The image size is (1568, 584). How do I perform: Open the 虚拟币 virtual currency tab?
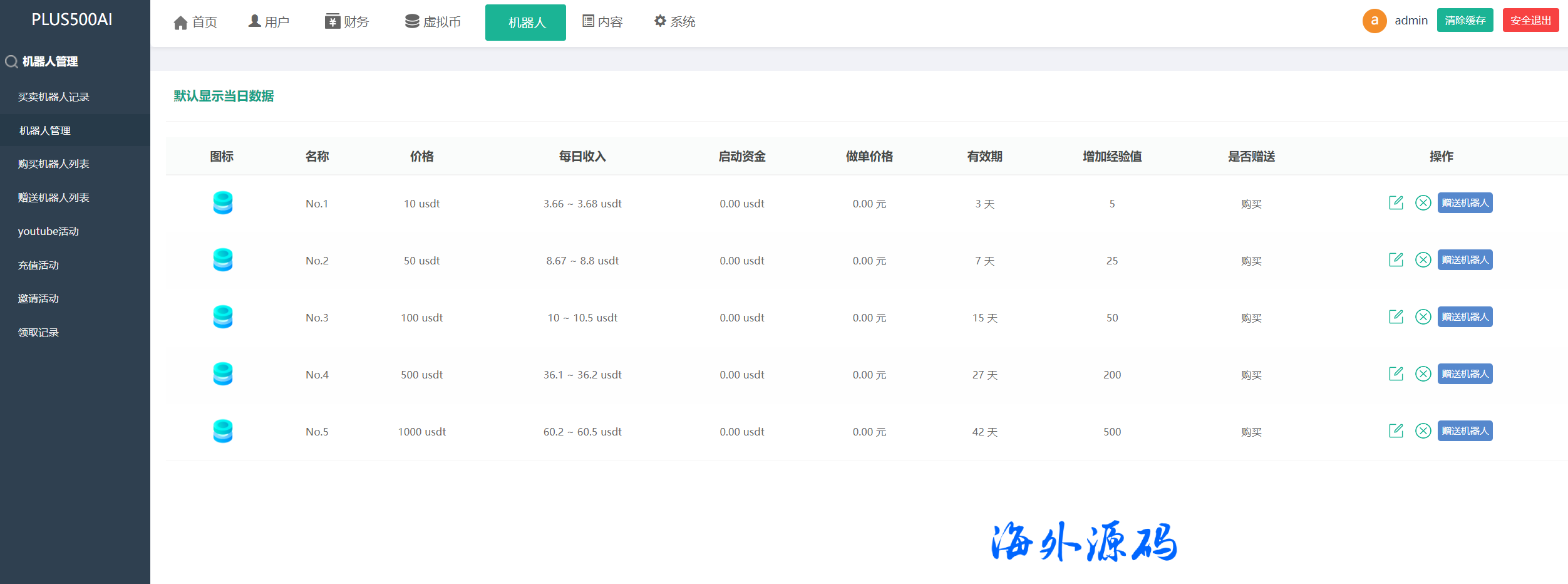pos(433,23)
